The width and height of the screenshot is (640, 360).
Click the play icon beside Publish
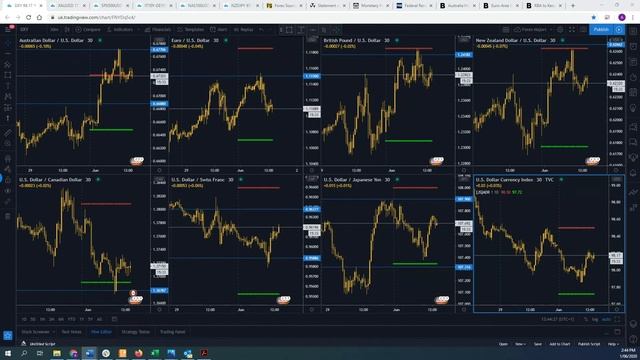(x=619, y=29)
